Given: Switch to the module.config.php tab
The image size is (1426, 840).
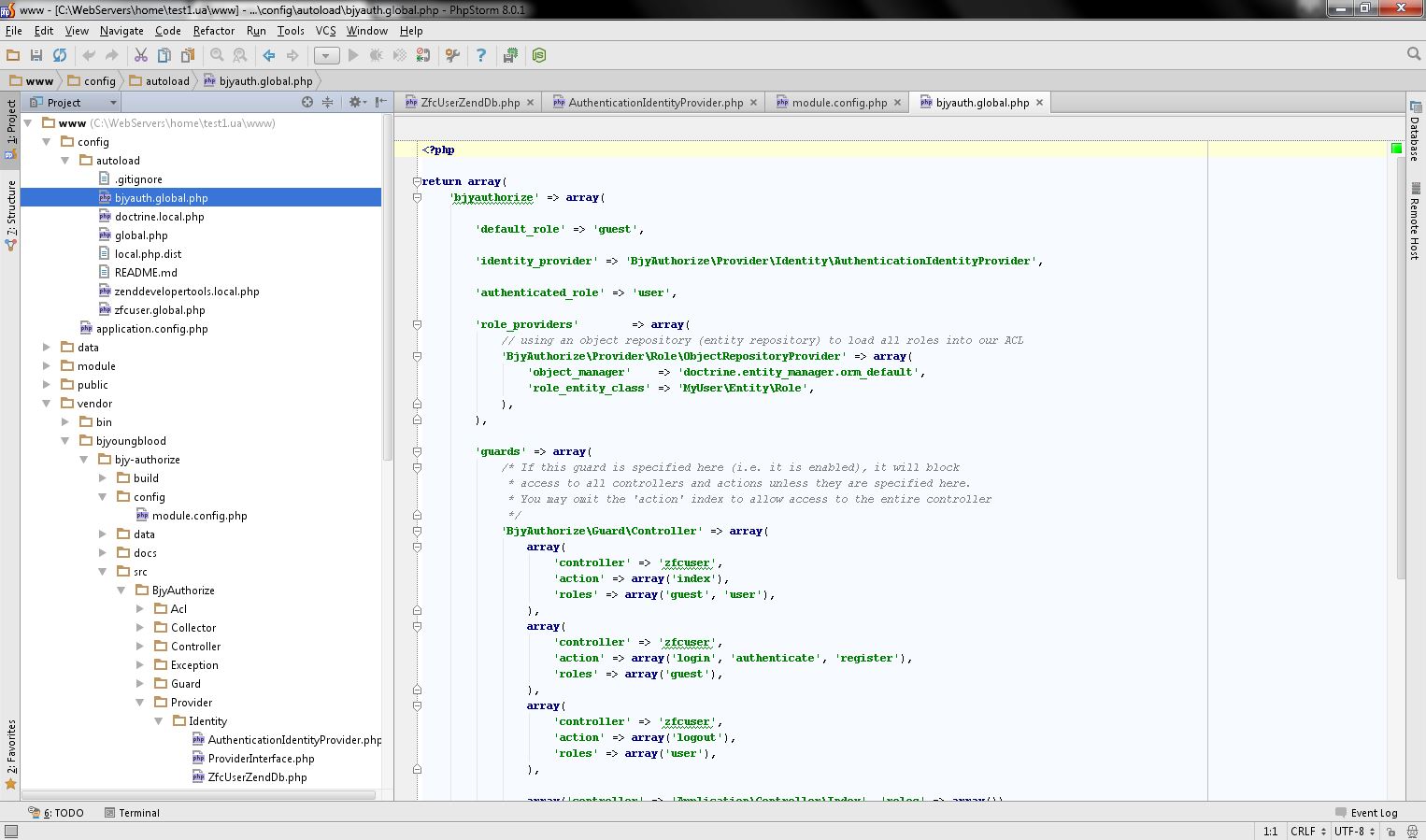Looking at the screenshot, I should [x=838, y=103].
